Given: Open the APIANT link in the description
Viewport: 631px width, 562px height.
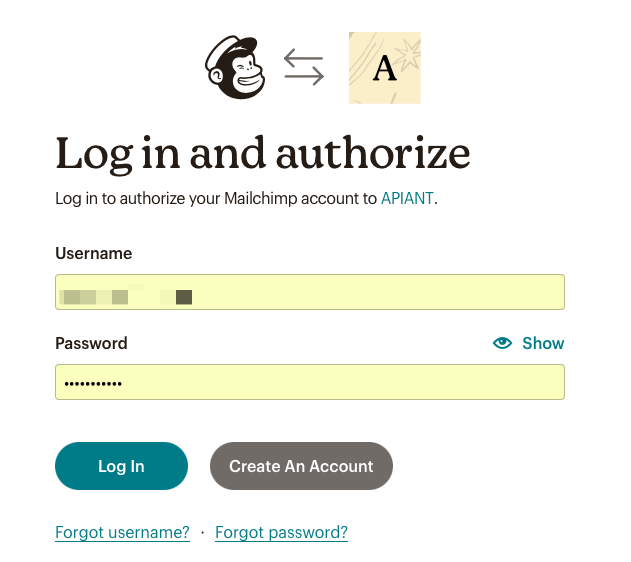Looking at the screenshot, I should pos(407,198).
